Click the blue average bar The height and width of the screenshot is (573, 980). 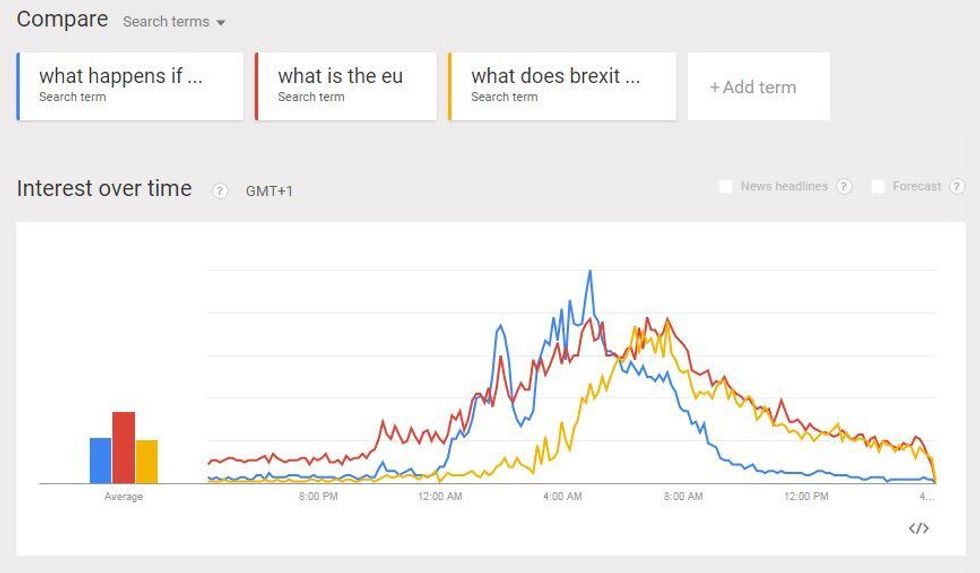[101, 461]
